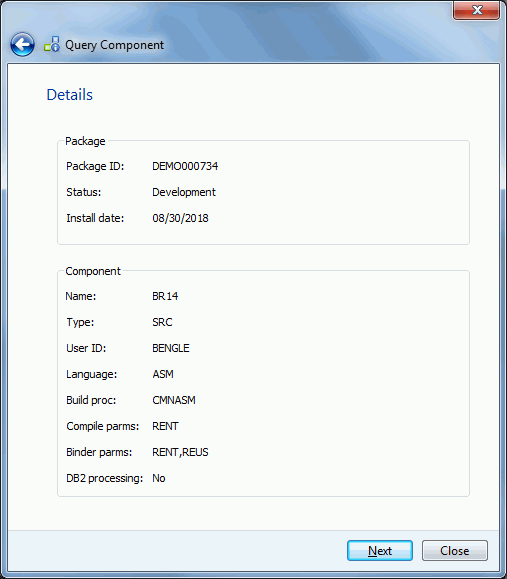The height and width of the screenshot is (579, 507).
Task: Click the Package group box label
Action: pyautogui.click(x=85, y=141)
